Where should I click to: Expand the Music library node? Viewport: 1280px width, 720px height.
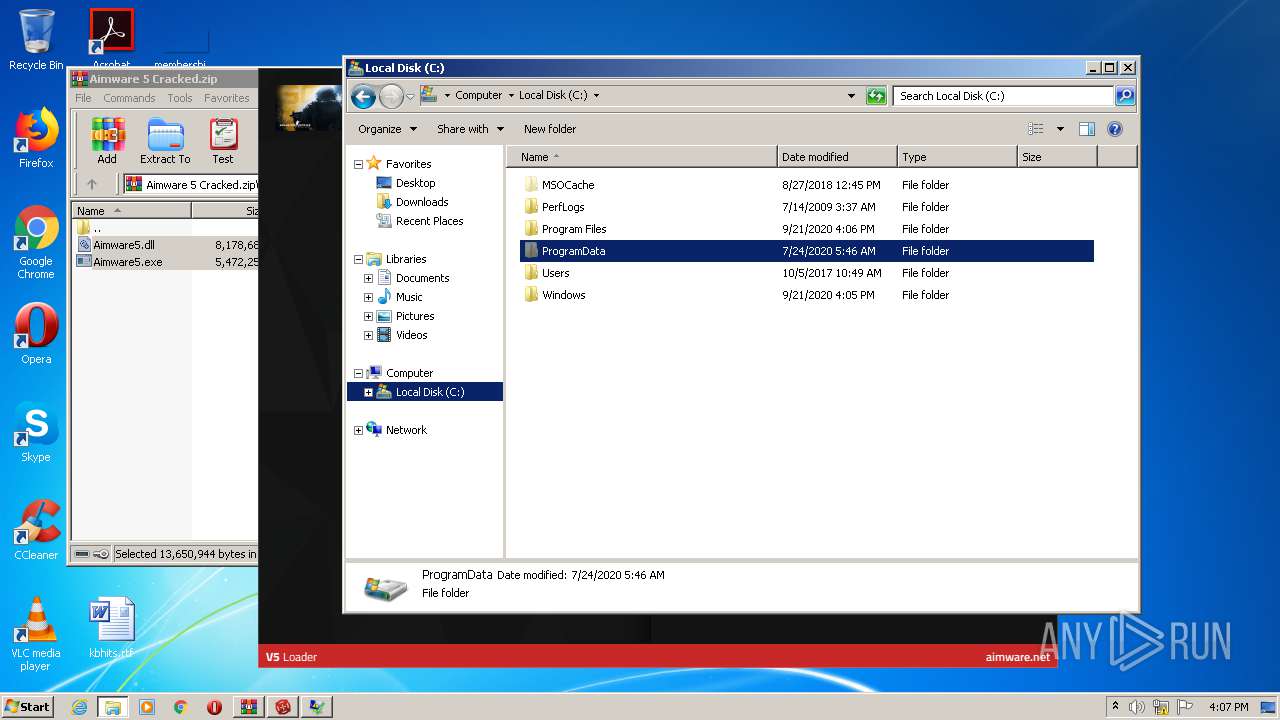tap(368, 297)
